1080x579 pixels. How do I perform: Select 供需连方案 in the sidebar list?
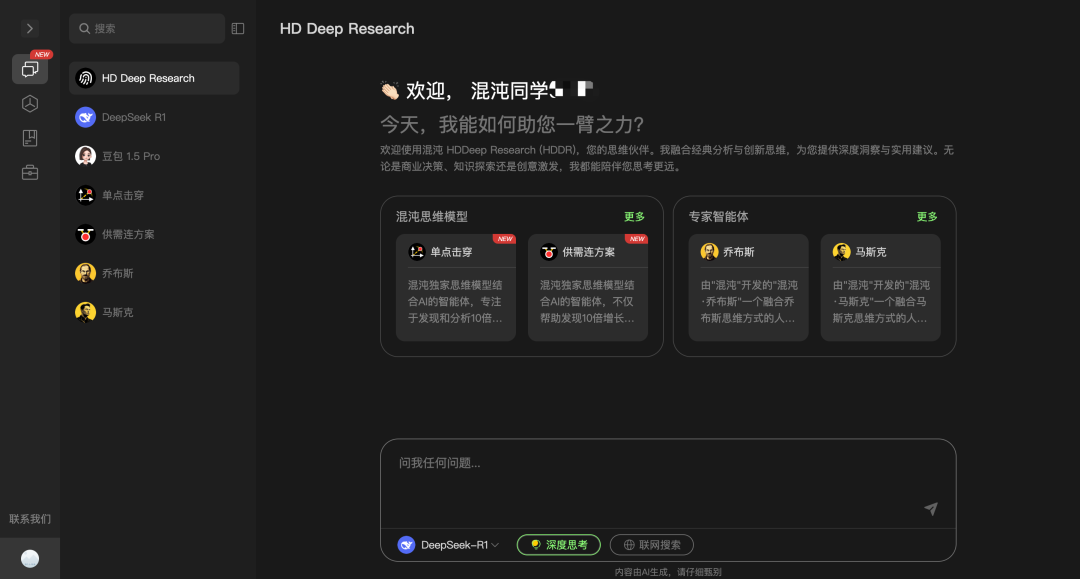(x=154, y=234)
